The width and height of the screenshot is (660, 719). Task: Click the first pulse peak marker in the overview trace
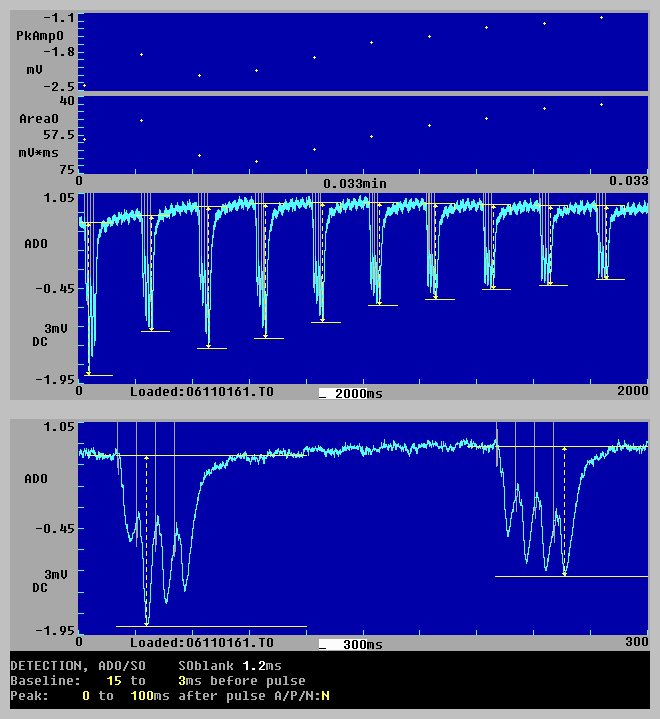(x=88, y=372)
